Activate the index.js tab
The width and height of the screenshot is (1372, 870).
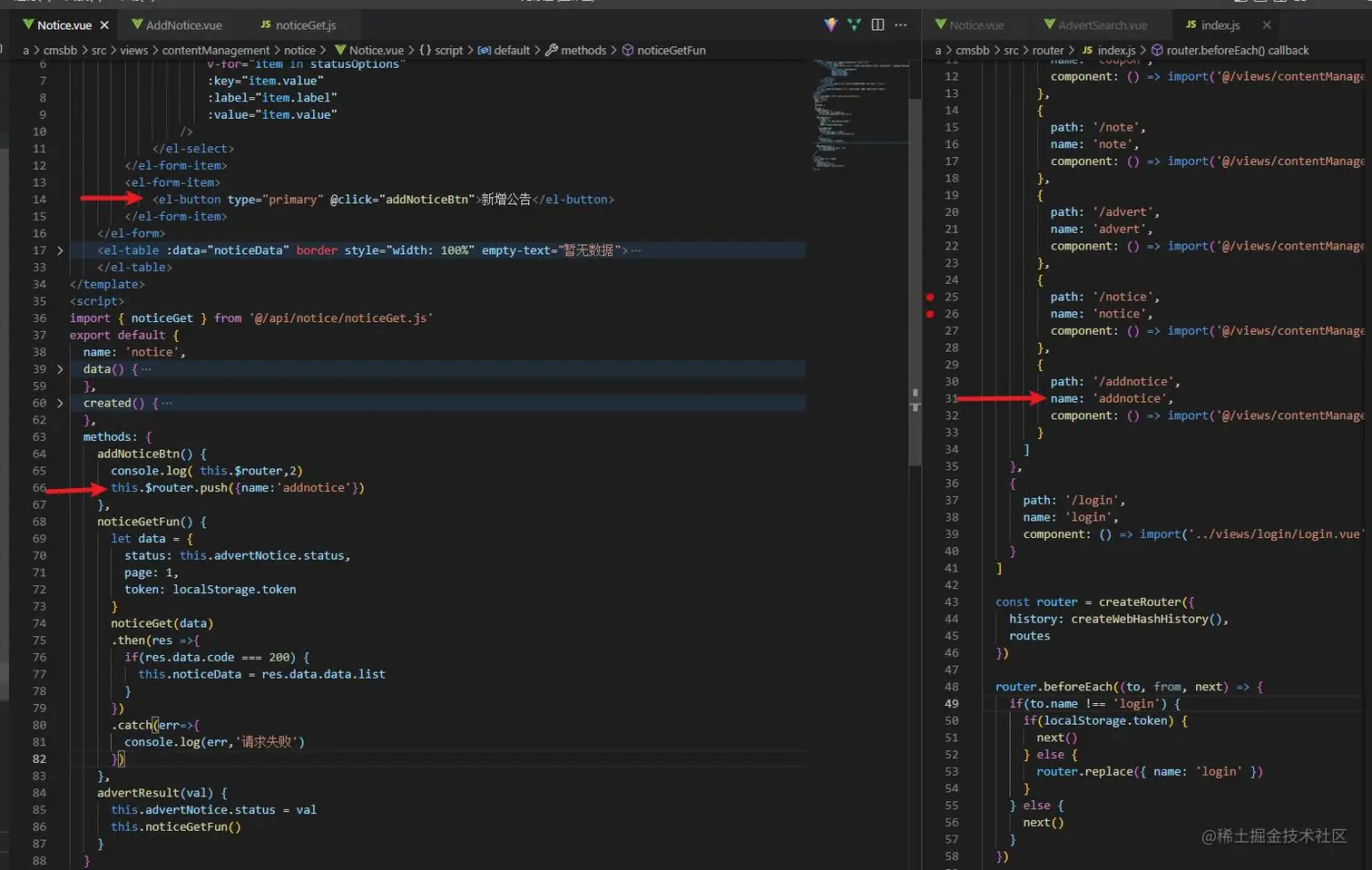click(1212, 25)
